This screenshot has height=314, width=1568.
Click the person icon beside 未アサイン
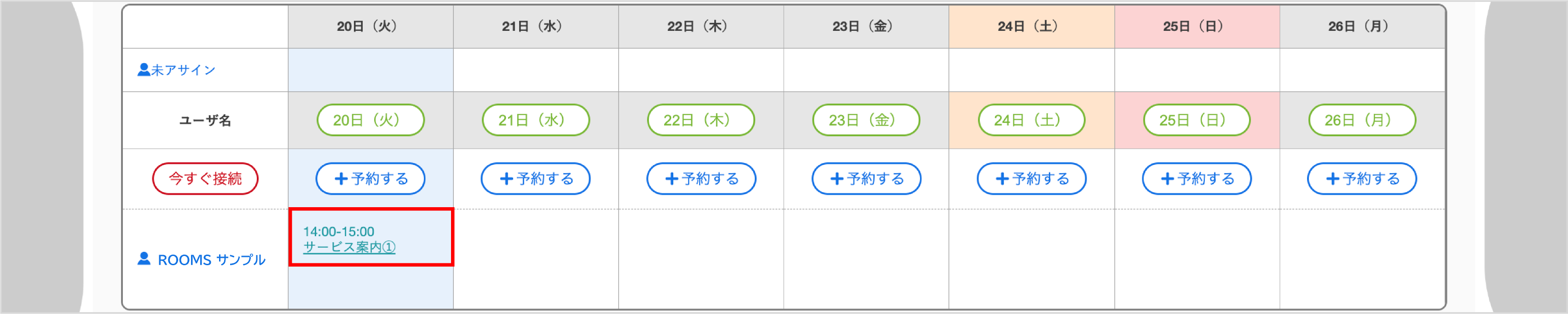pos(144,69)
